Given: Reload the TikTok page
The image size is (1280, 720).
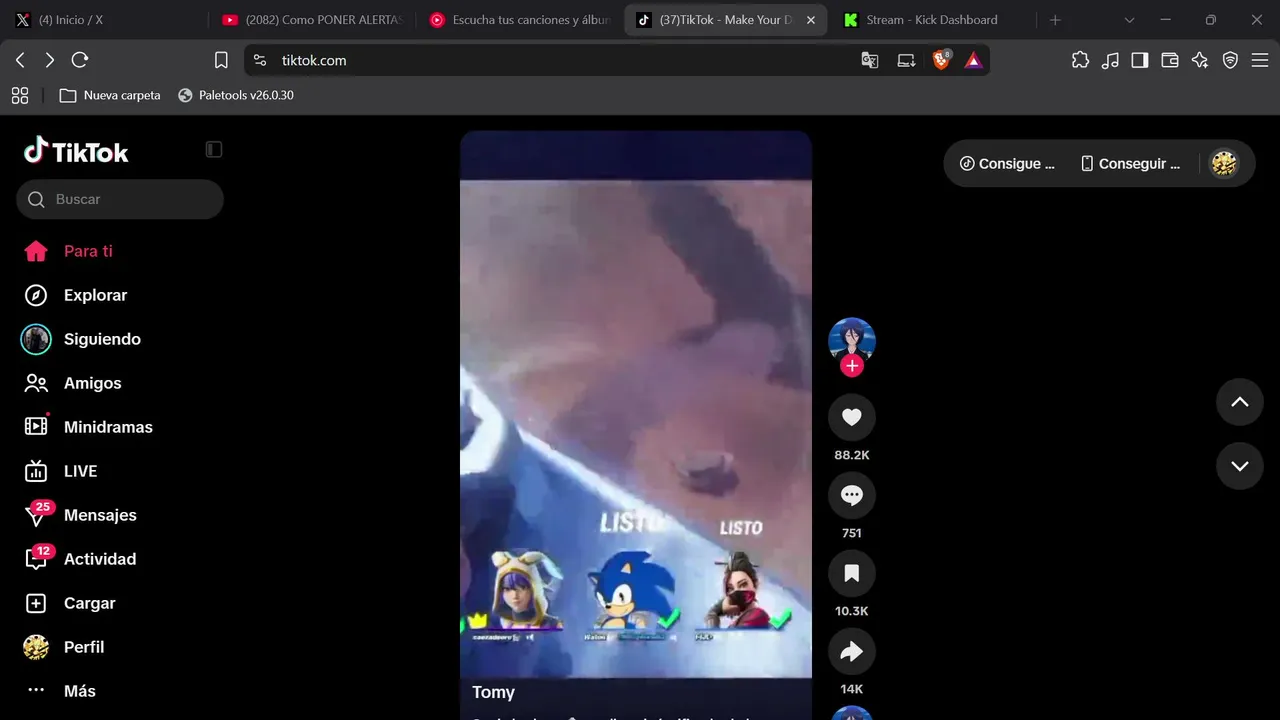Looking at the screenshot, I should (x=80, y=60).
